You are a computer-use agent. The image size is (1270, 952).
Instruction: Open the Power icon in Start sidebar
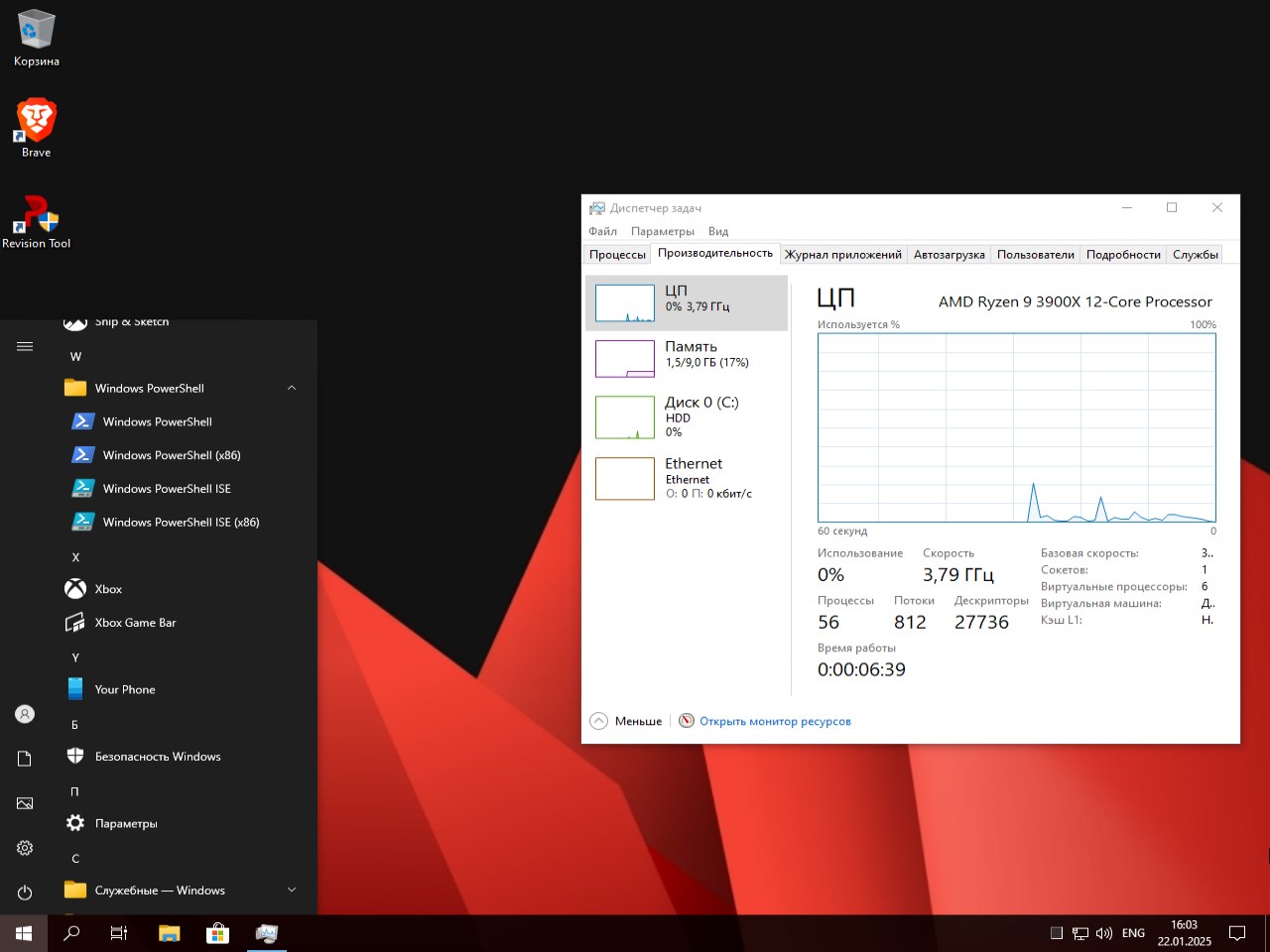click(25, 892)
